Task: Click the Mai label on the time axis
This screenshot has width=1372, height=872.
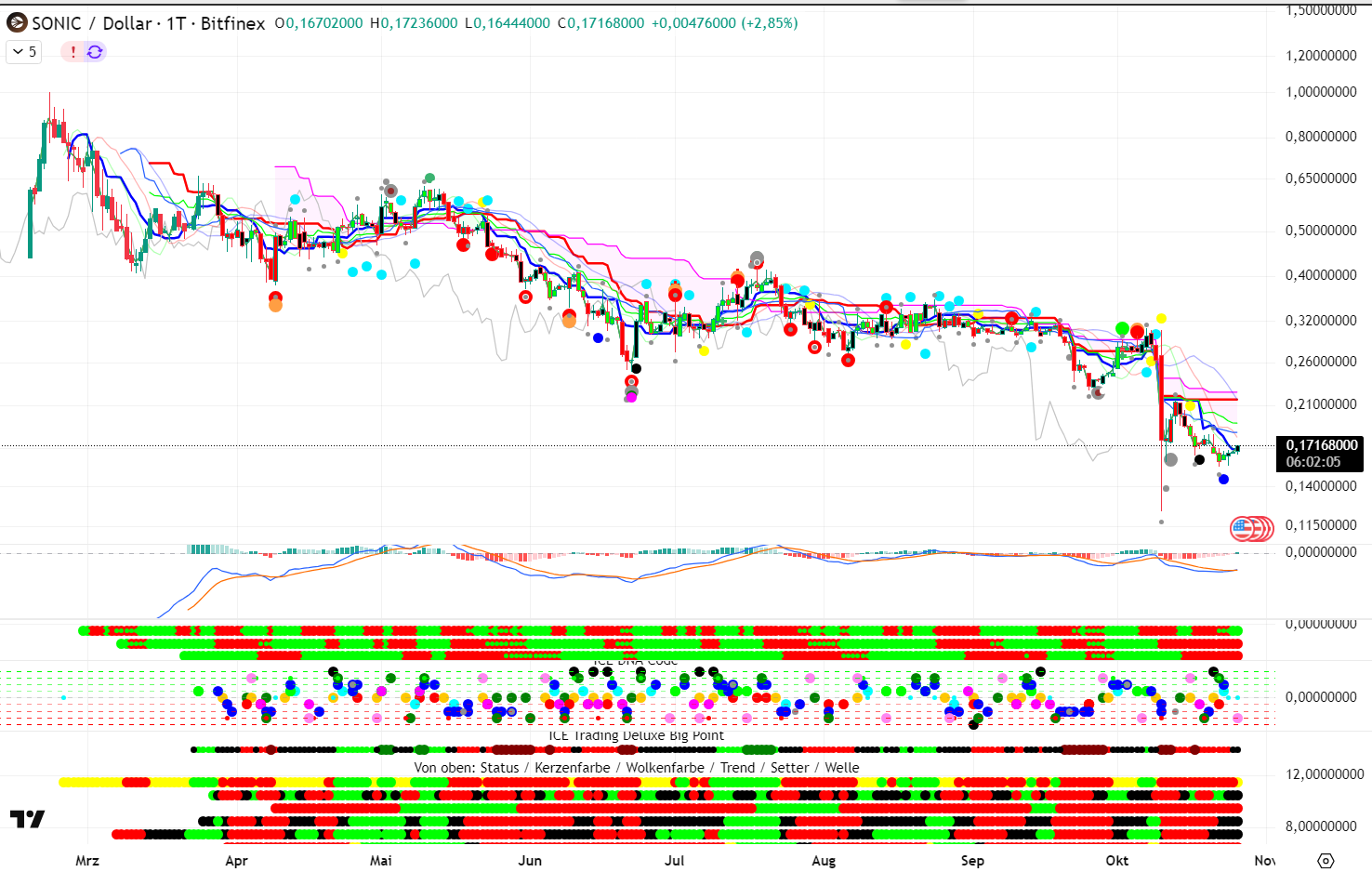Action: (x=381, y=861)
